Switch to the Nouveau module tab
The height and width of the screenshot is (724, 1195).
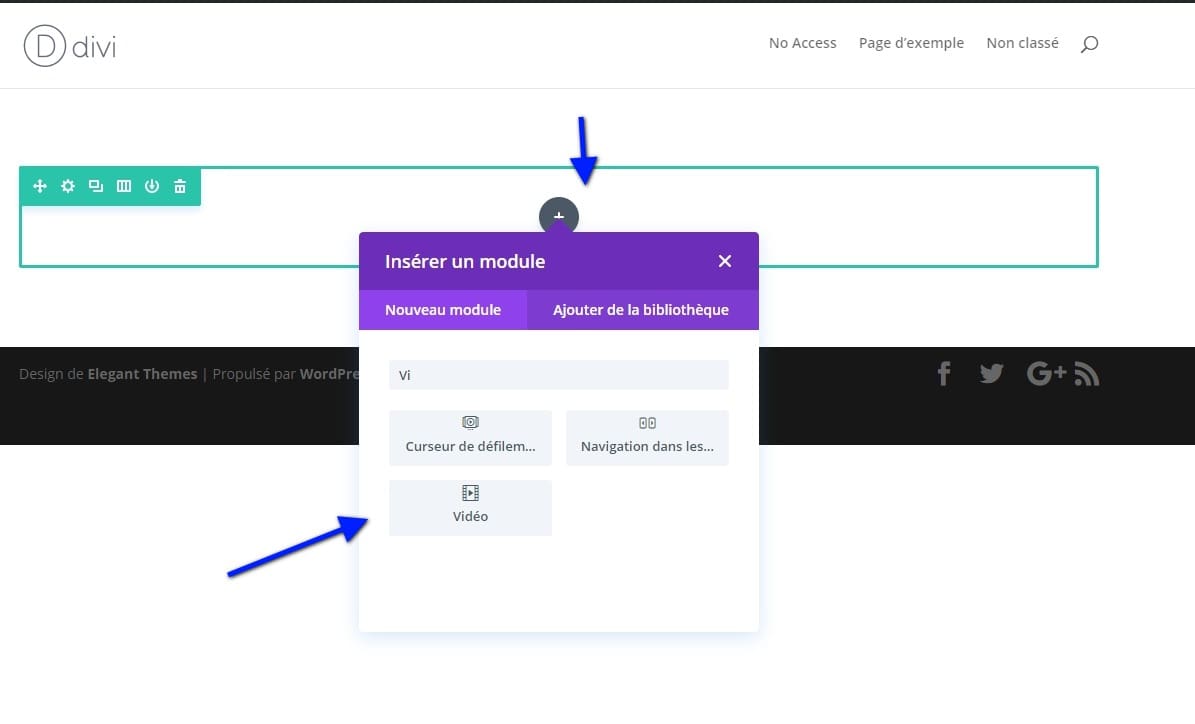pyautogui.click(x=443, y=310)
